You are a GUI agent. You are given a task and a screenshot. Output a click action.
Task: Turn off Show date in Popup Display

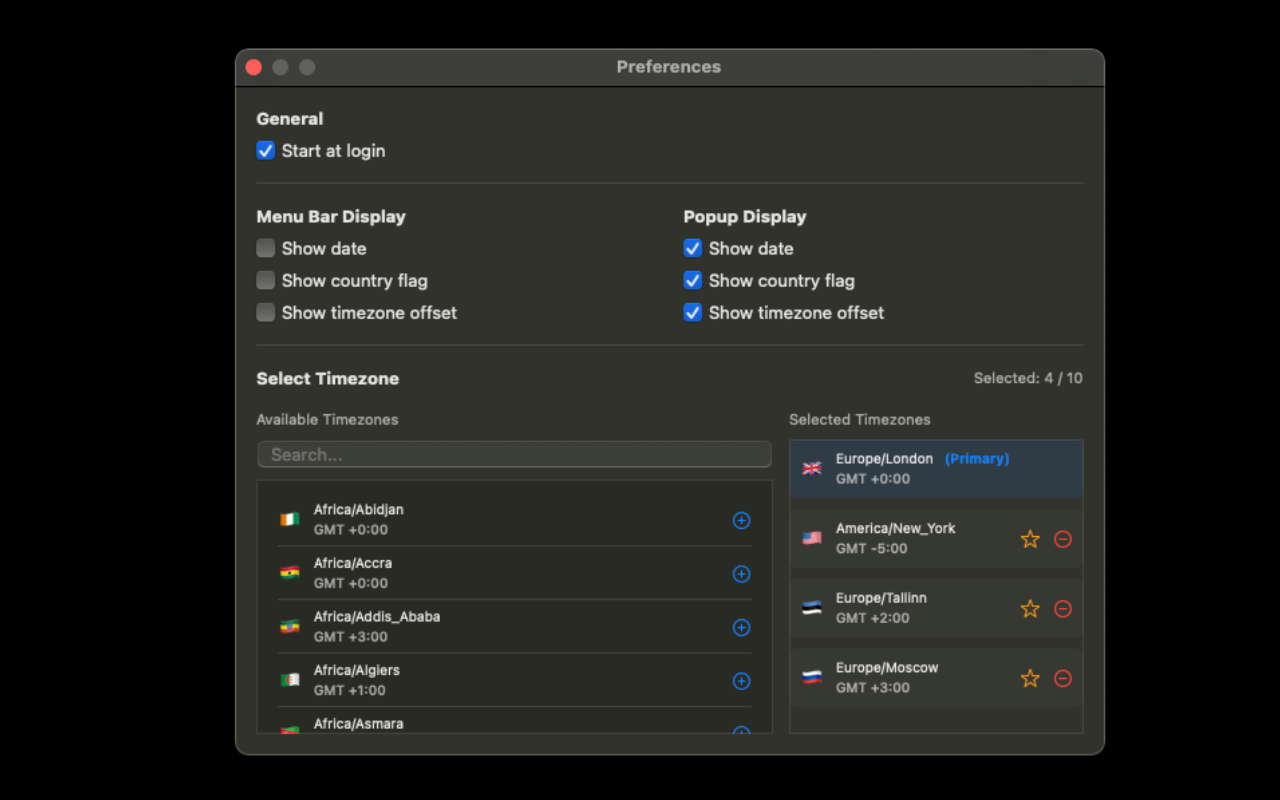click(x=692, y=248)
